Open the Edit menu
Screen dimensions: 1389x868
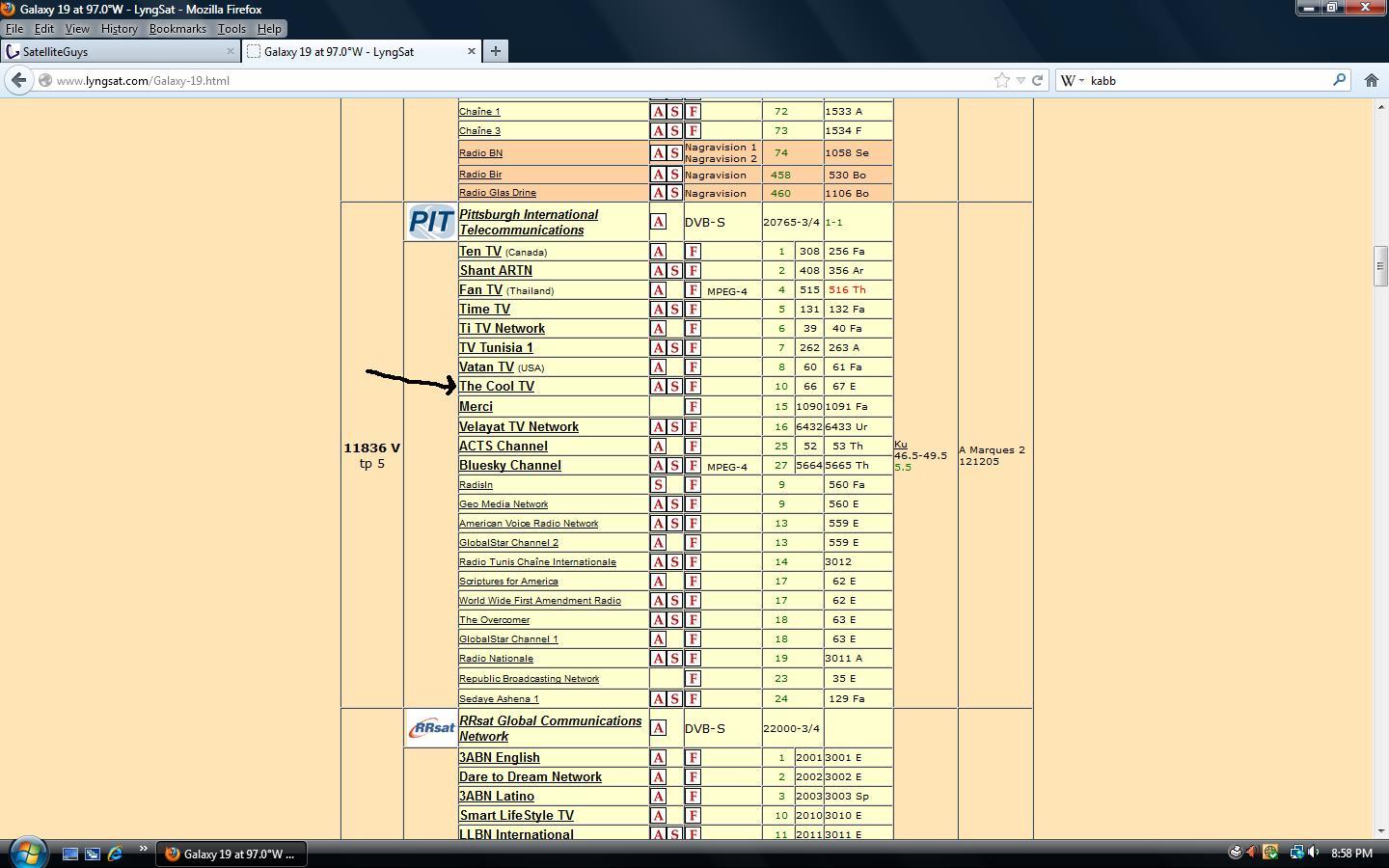pos(44,29)
